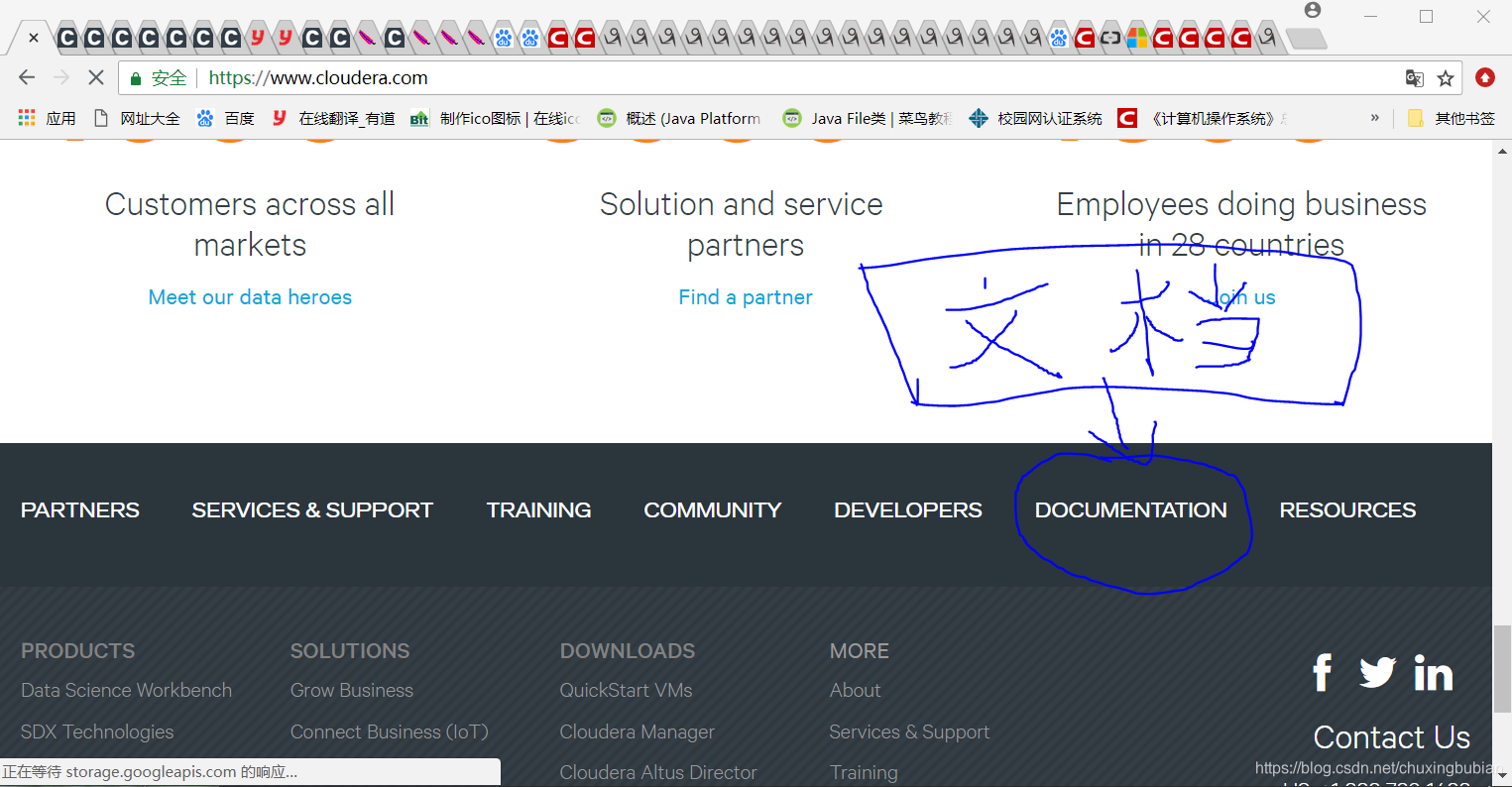Image resolution: width=1512 pixels, height=787 pixels.
Task: Follow the Meet our data heroes link
Action: [250, 297]
